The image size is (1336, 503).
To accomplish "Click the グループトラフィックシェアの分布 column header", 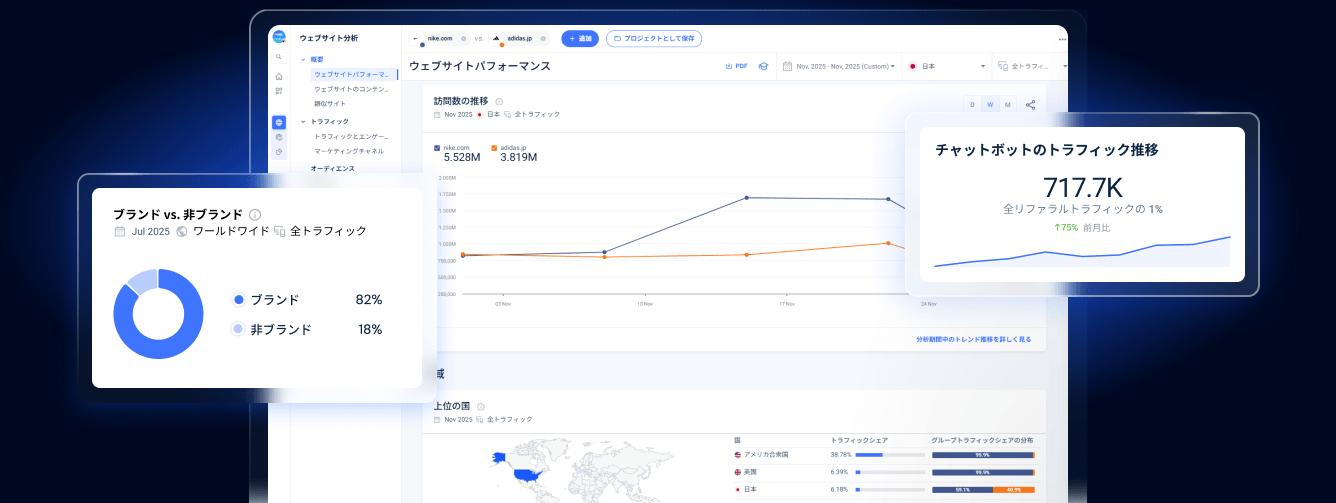I will tap(982, 440).
